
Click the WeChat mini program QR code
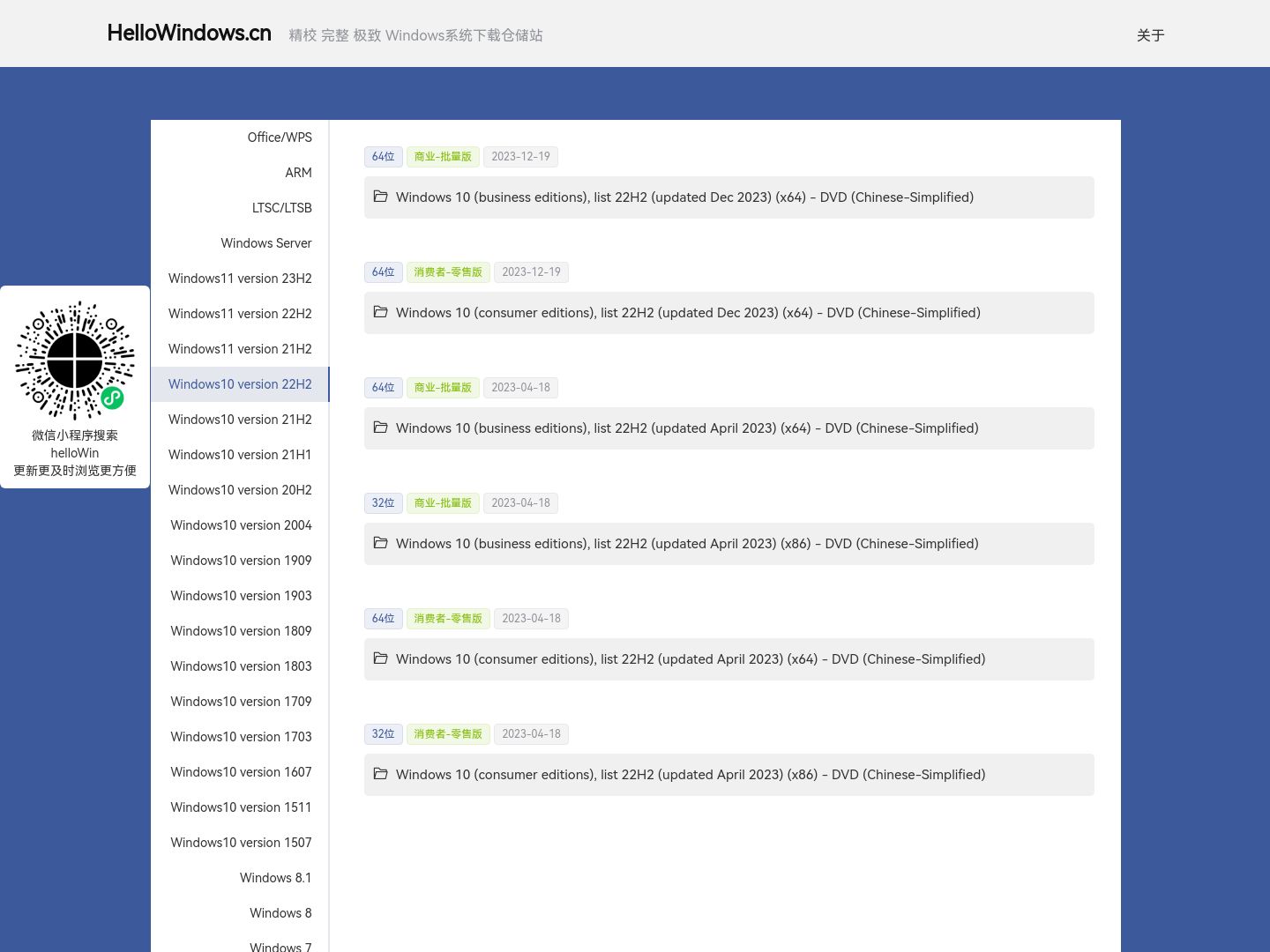[x=75, y=361]
